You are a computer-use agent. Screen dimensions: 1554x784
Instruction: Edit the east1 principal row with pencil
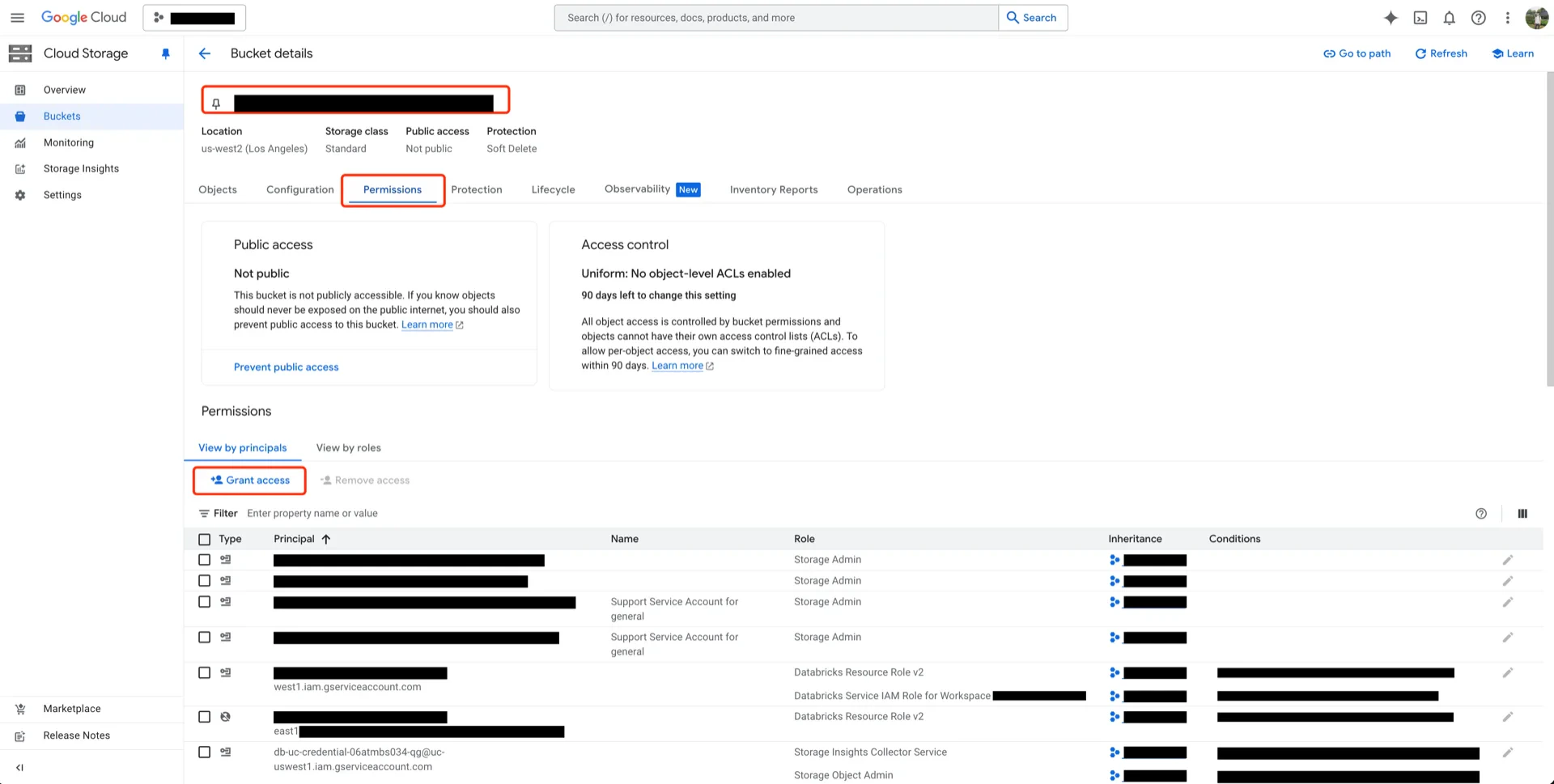1508,717
